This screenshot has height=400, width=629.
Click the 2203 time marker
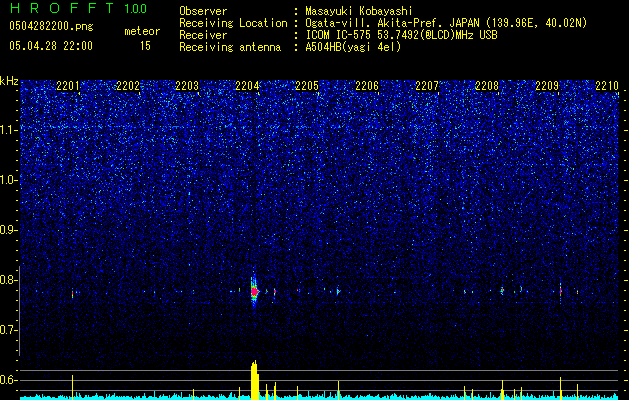pyautogui.click(x=187, y=85)
